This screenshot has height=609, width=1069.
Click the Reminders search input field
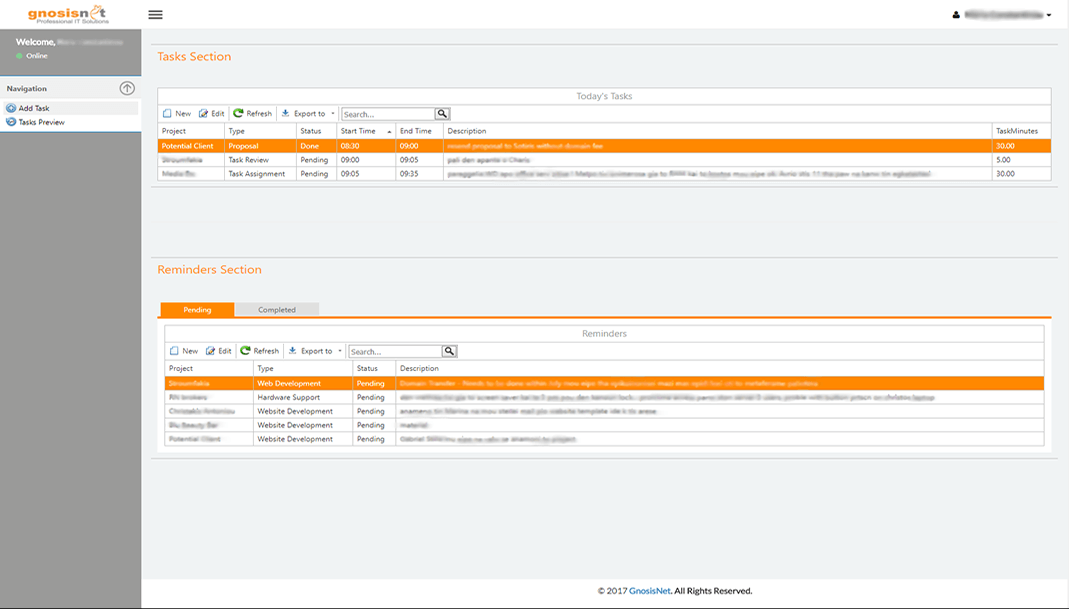[x=395, y=352]
